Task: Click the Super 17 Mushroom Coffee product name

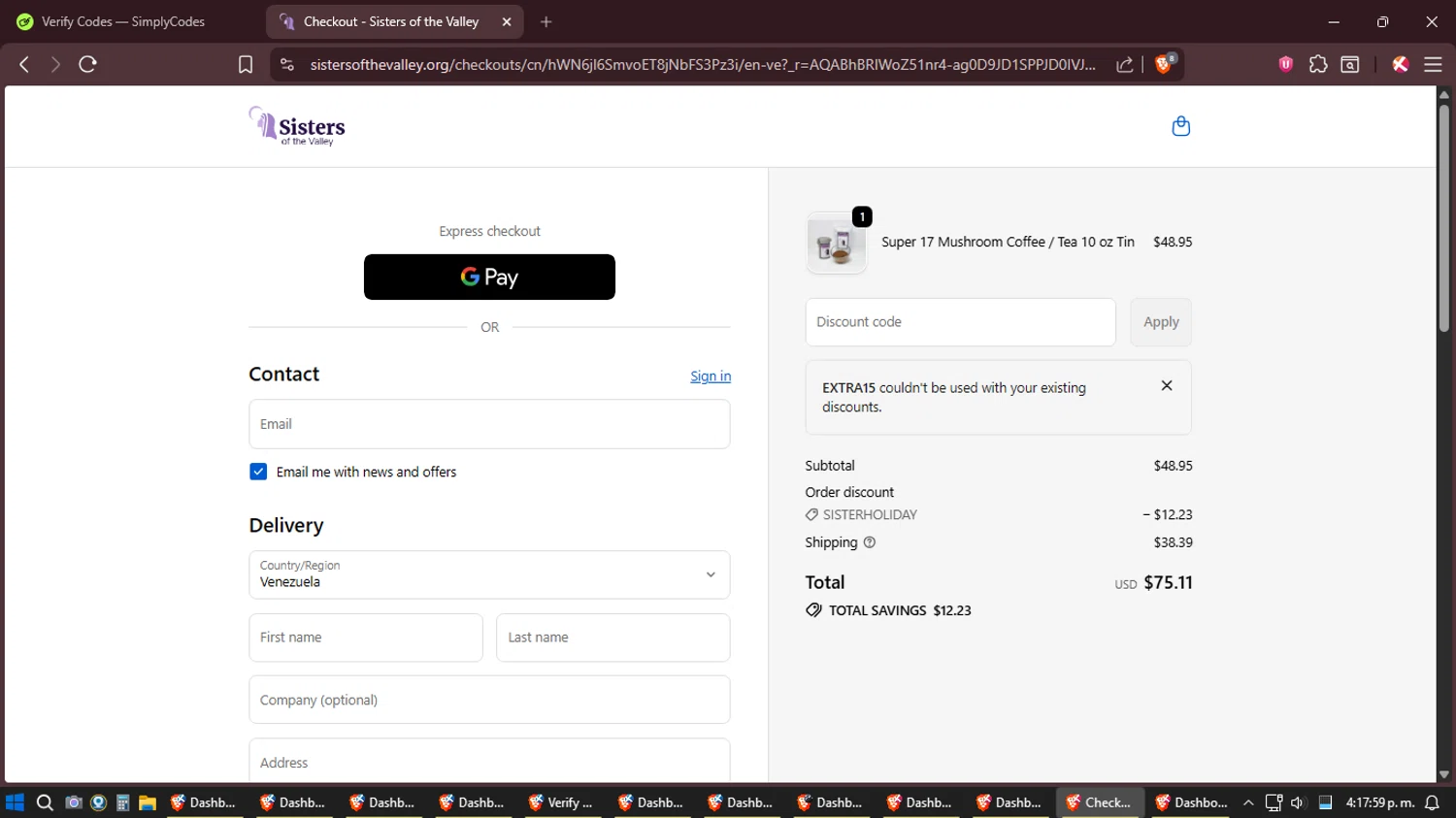Action: point(1008,243)
